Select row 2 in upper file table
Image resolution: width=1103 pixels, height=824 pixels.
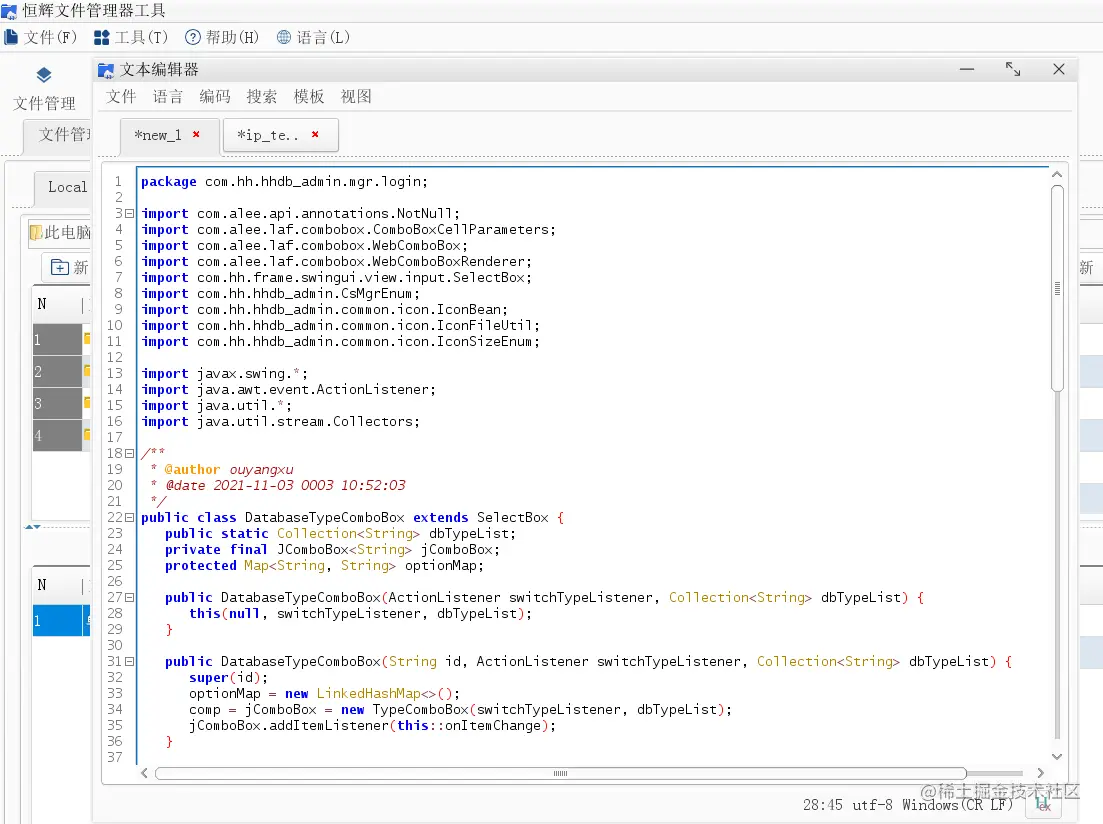click(57, 372)
